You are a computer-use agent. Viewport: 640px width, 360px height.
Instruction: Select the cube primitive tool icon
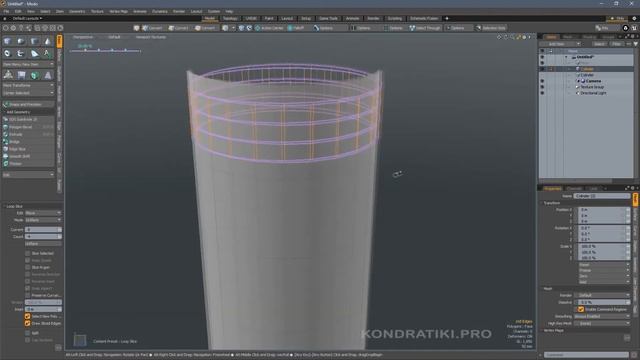(x=7, y=41)
